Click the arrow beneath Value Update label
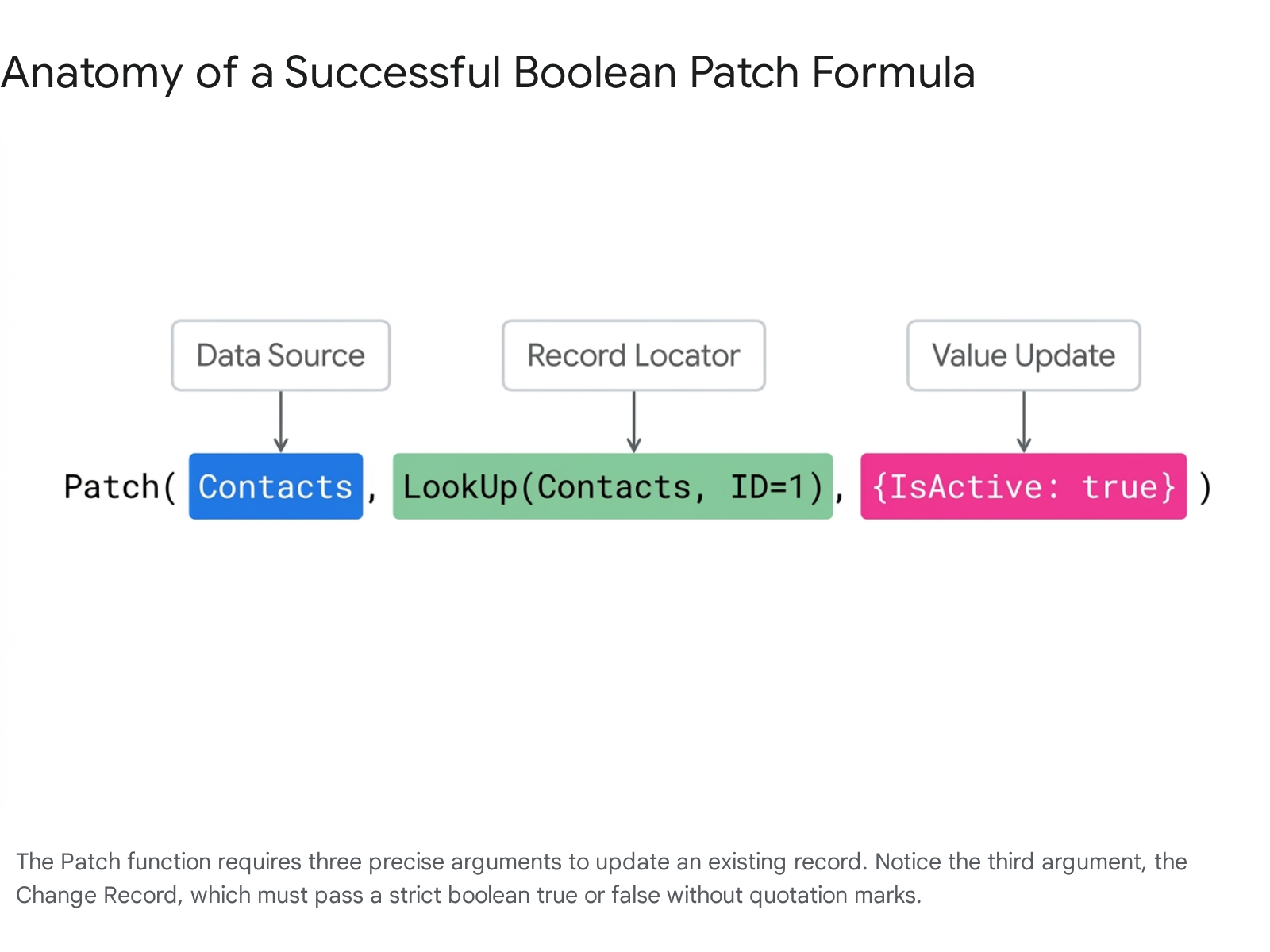1270x952 pixels. [x=1024, y=421]
